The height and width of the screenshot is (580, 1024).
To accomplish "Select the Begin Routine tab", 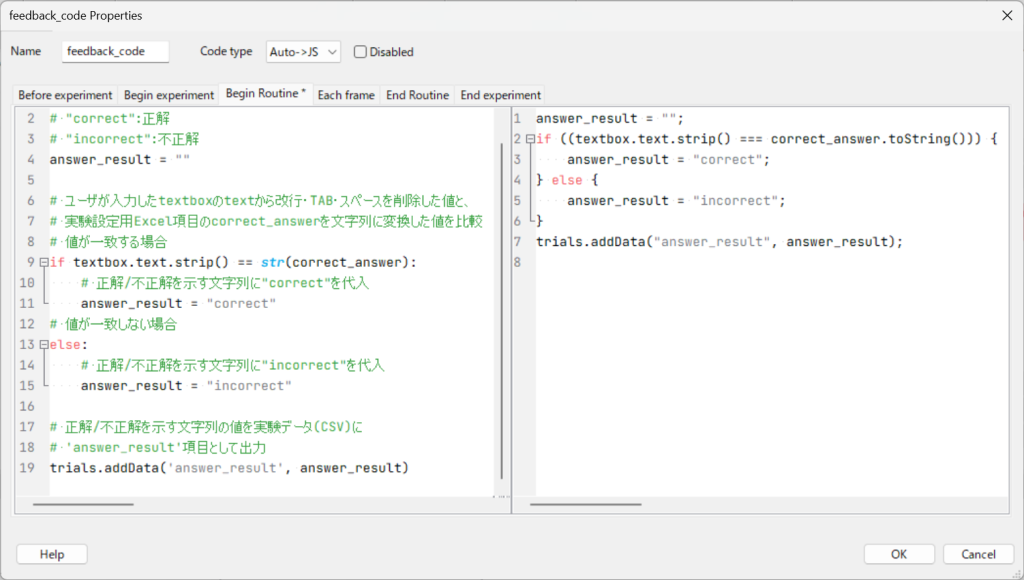I will (266, 94).
